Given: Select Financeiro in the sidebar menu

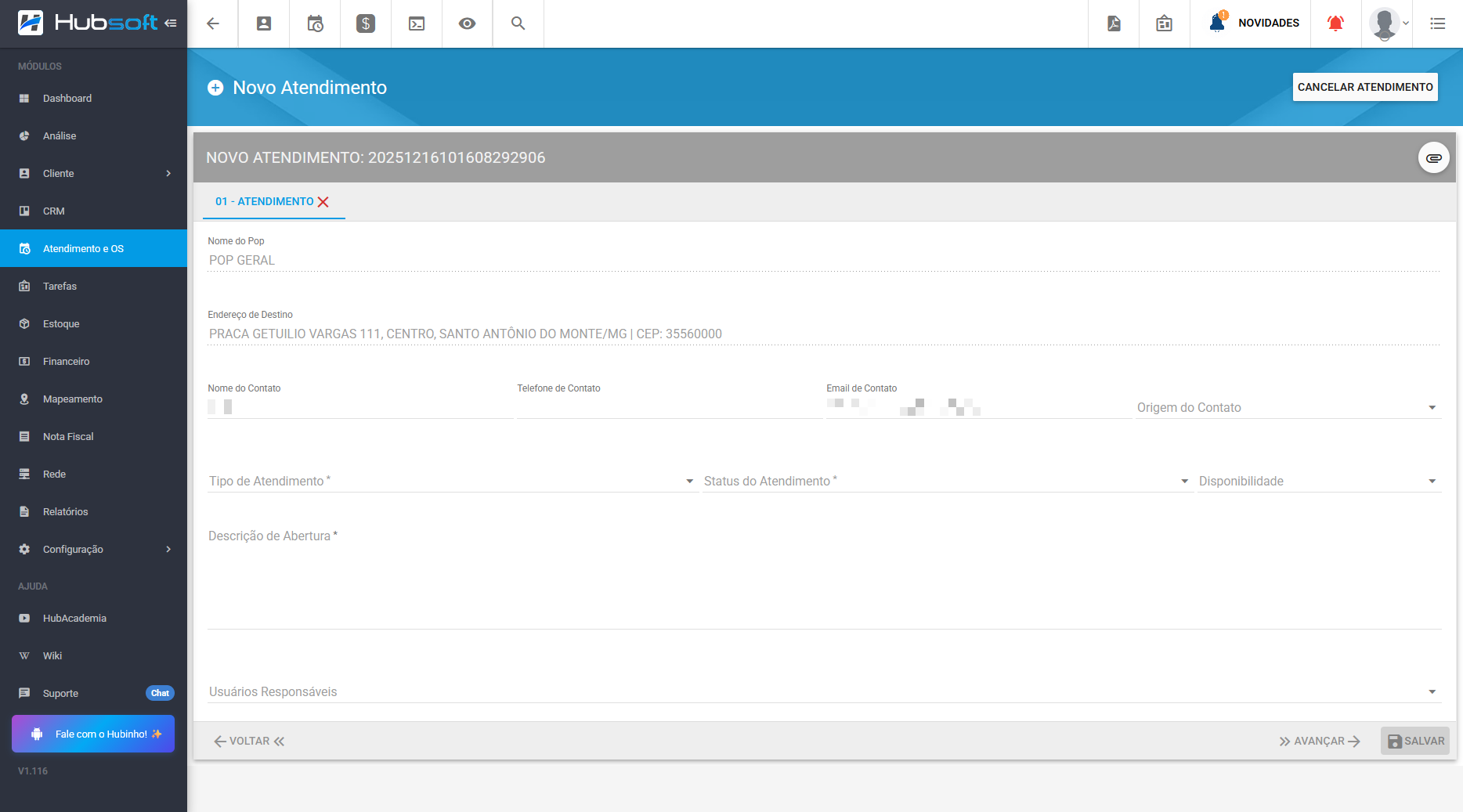Looking at the screenshot, I should pyautogui.click(x=67, y=361).
